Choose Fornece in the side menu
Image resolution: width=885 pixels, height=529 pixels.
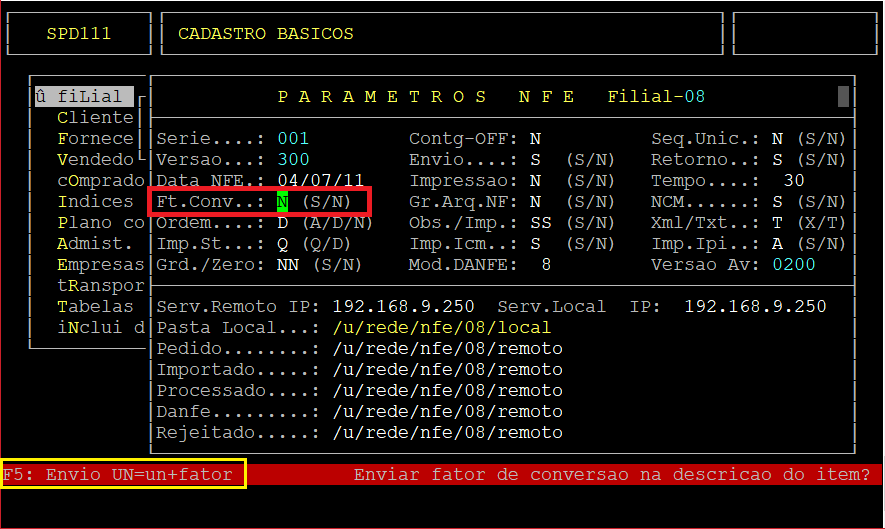click(x=95, y=139)
